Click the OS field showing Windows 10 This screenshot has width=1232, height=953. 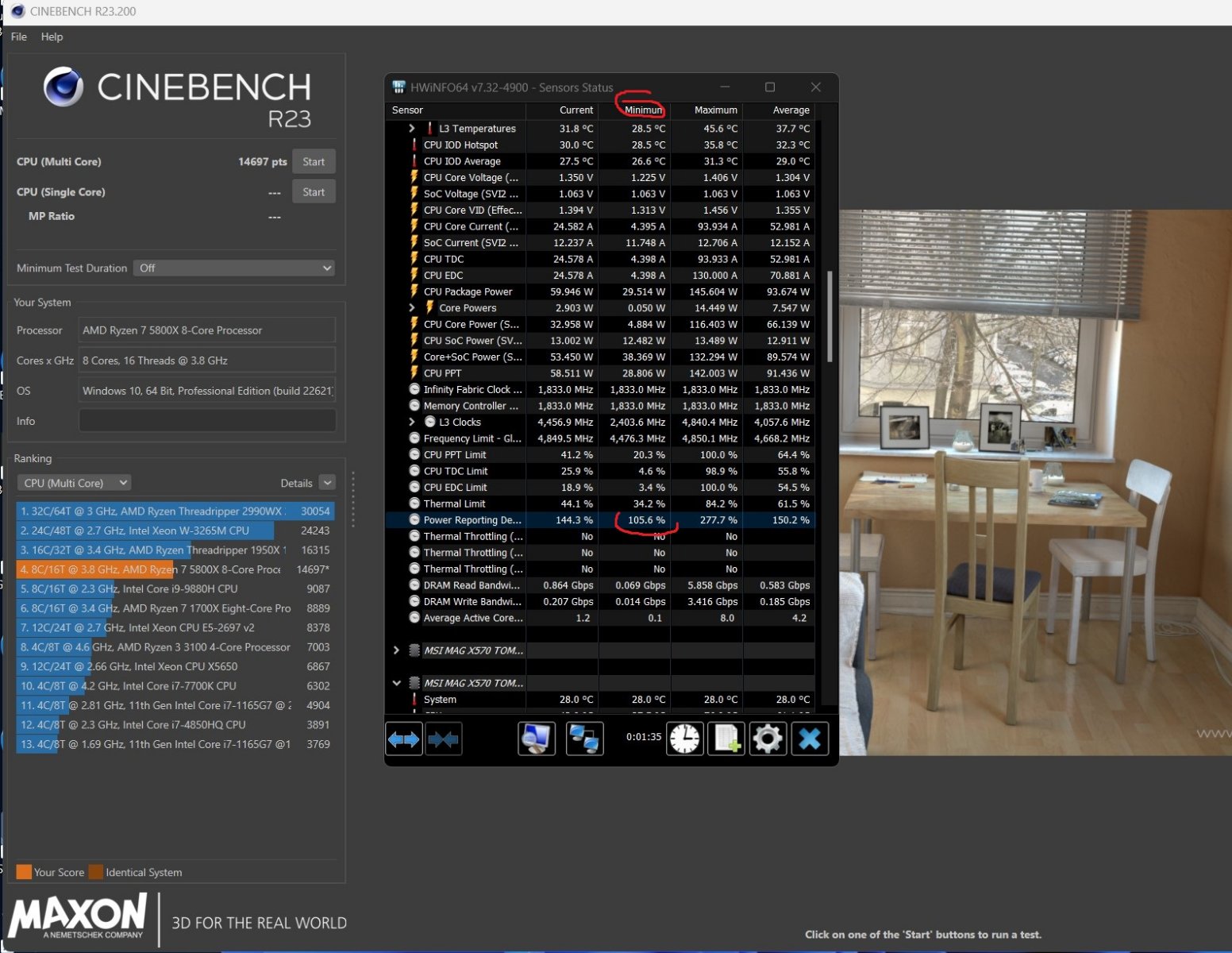(207, 391)
